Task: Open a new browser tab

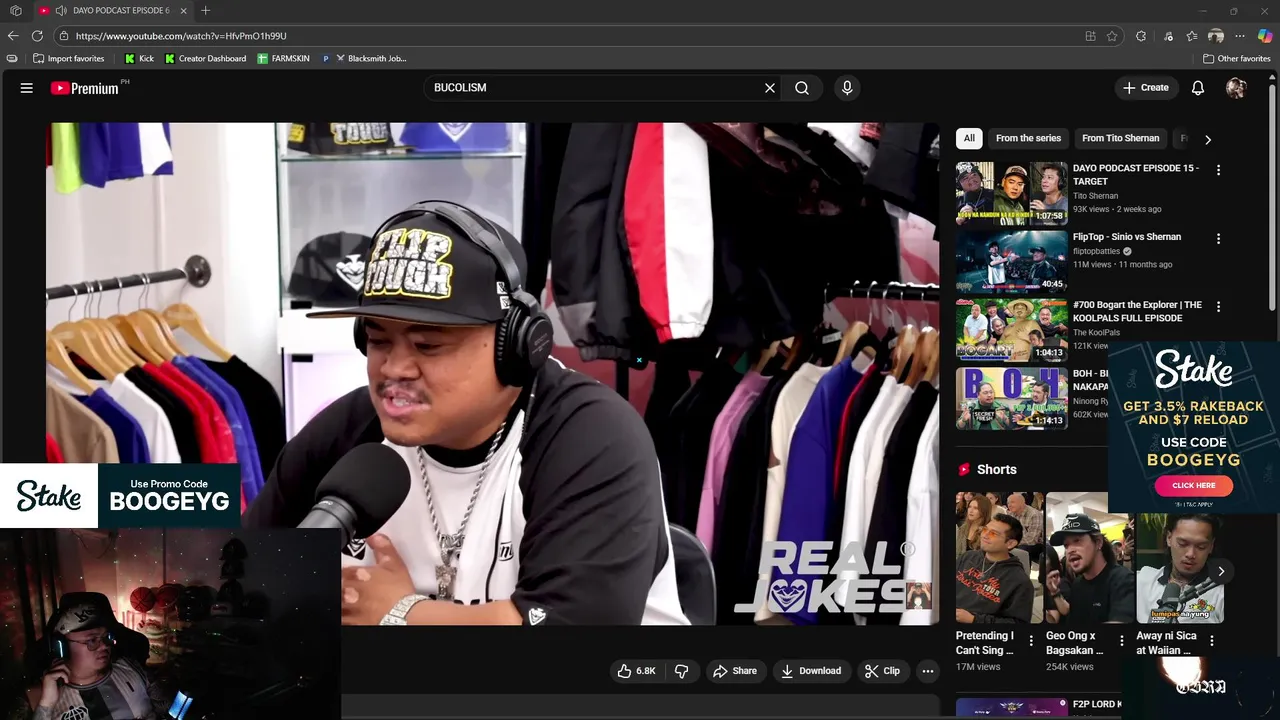Action: click(205, 10)
